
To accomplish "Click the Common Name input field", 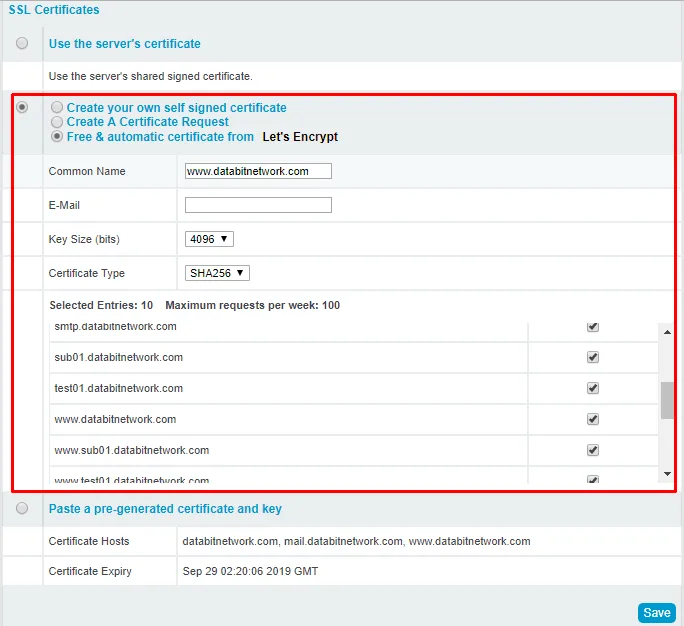I will tap(258, 171).
